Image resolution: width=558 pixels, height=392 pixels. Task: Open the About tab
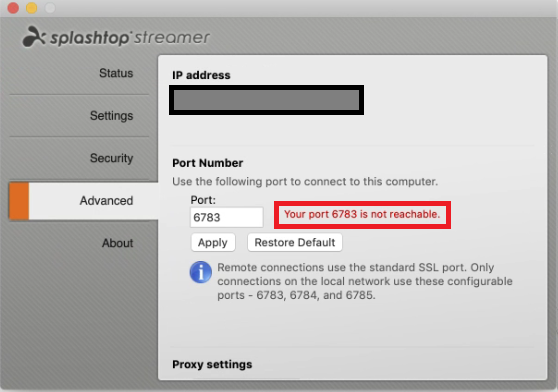(x=117, y=243)
